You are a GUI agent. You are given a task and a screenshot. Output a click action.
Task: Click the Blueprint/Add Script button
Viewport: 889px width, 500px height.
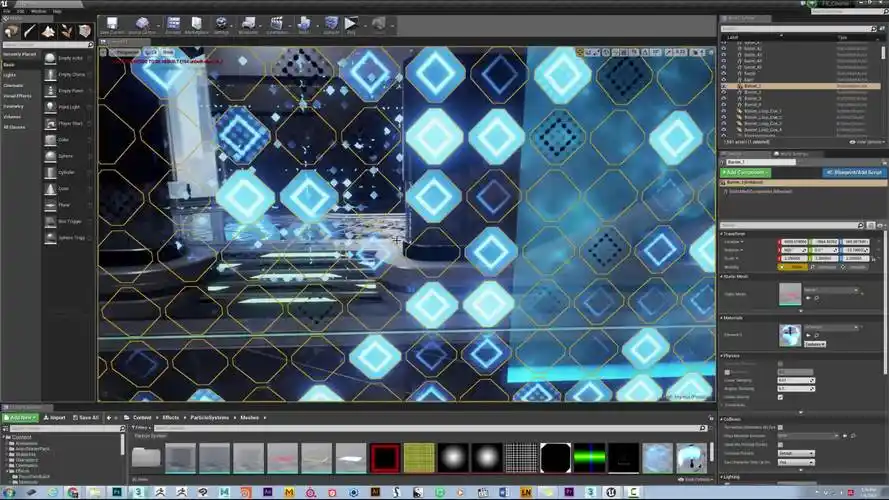[855, 172]
